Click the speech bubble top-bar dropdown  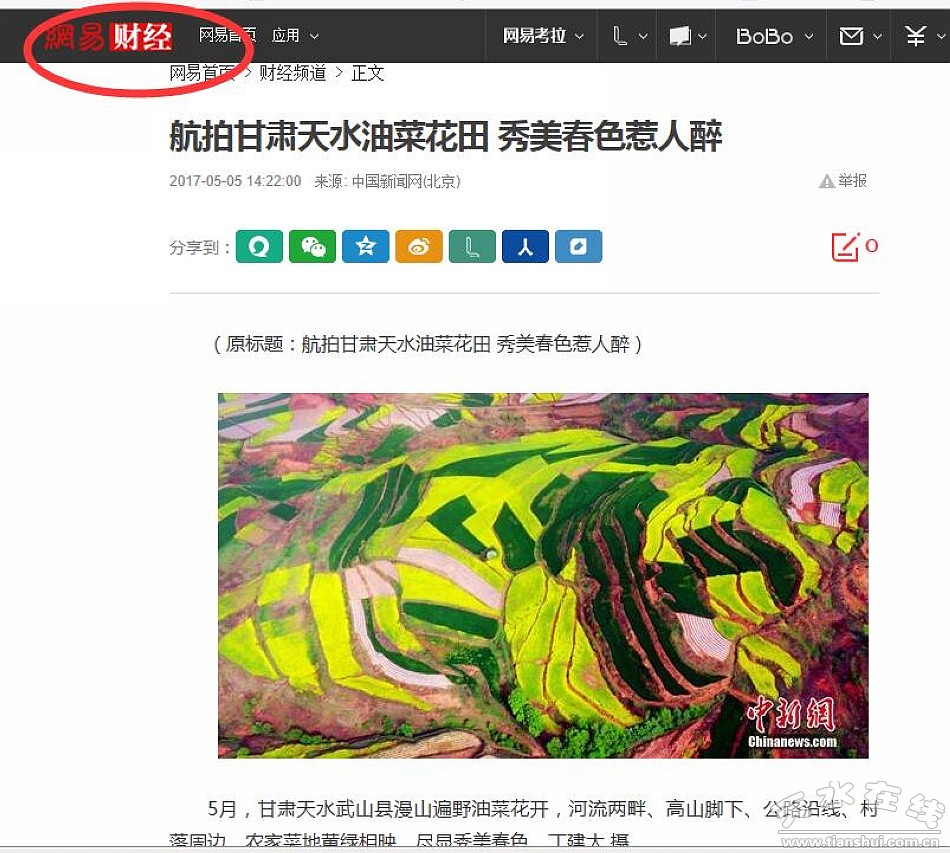[688, 36]
